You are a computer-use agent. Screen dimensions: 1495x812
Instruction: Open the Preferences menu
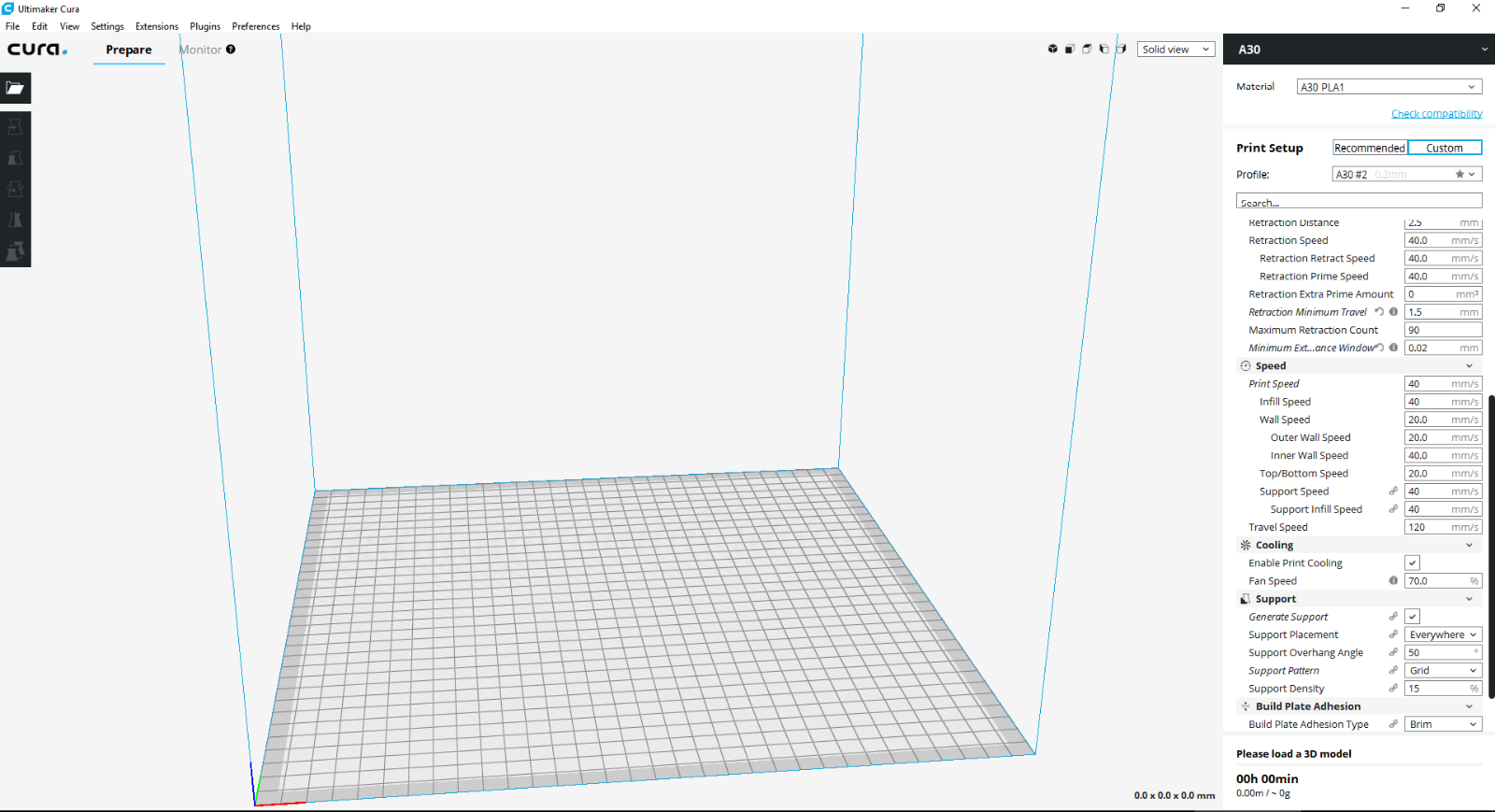click(256, 26)
